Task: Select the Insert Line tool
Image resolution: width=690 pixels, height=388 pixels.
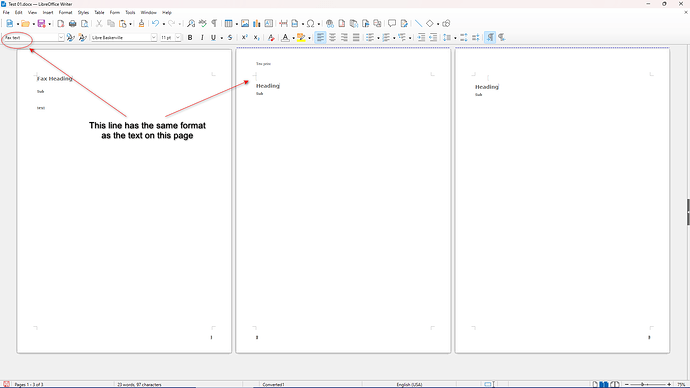Action: click(x=418, y=23)
